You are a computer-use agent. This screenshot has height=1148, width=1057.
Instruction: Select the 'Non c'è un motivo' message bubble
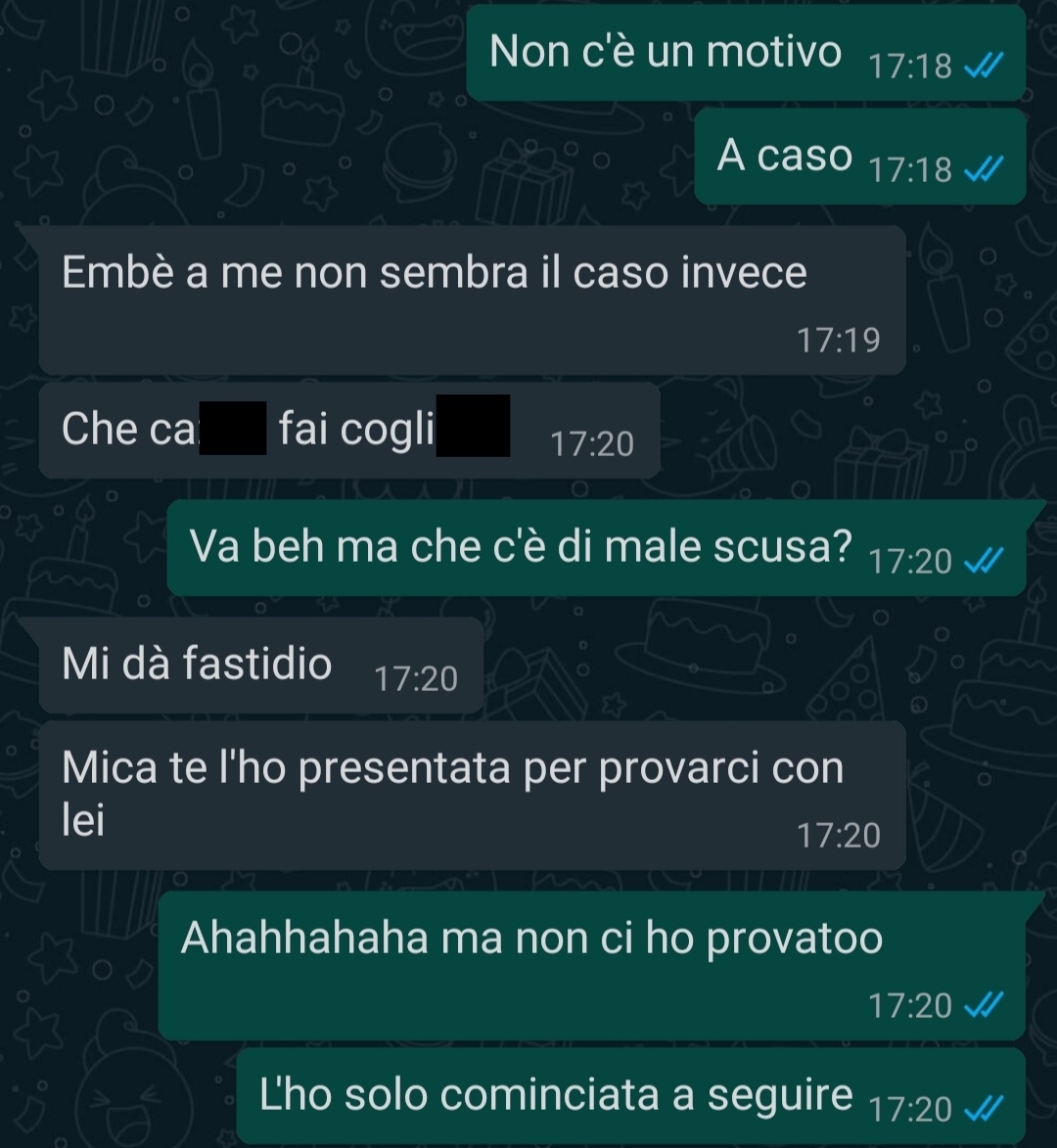(x=746, y=53)
